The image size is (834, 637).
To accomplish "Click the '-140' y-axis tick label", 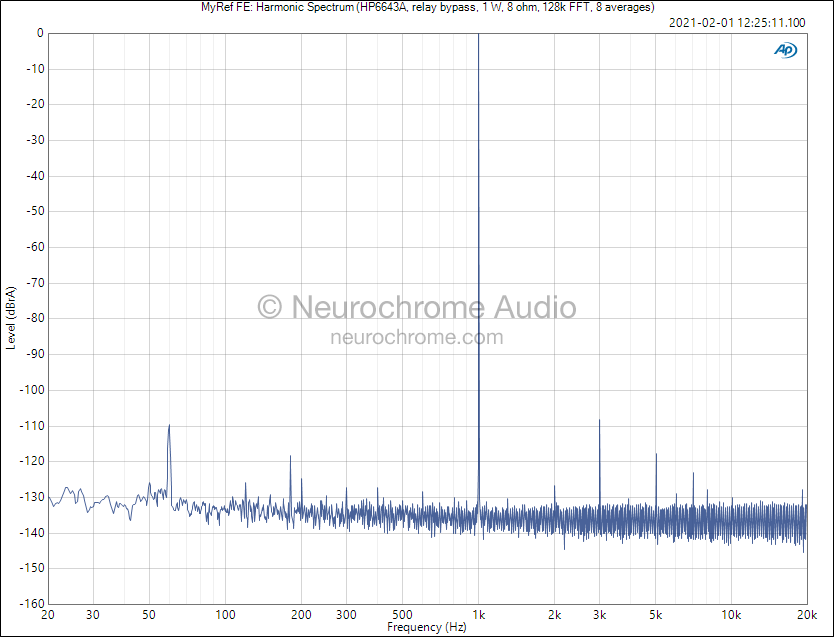I will [x=33, y=532].
